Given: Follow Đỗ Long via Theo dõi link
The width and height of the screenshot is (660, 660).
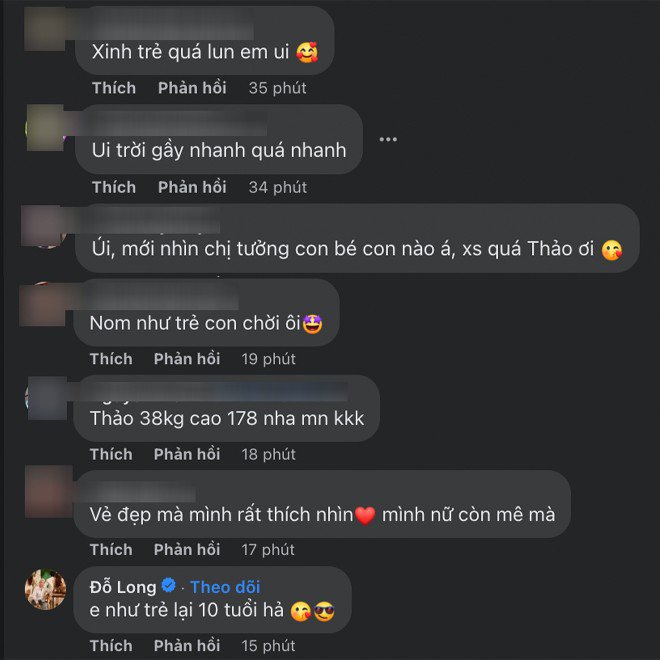Looking at the screenshot, I should coord(225,587).
